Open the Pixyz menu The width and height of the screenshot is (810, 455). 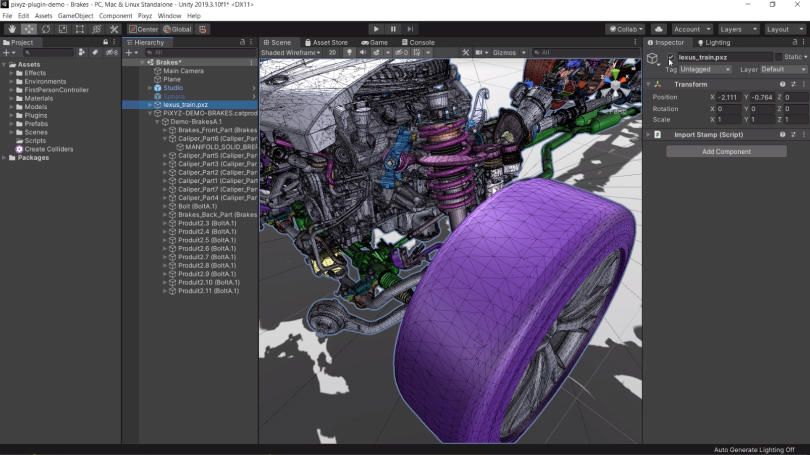point(145,16)
